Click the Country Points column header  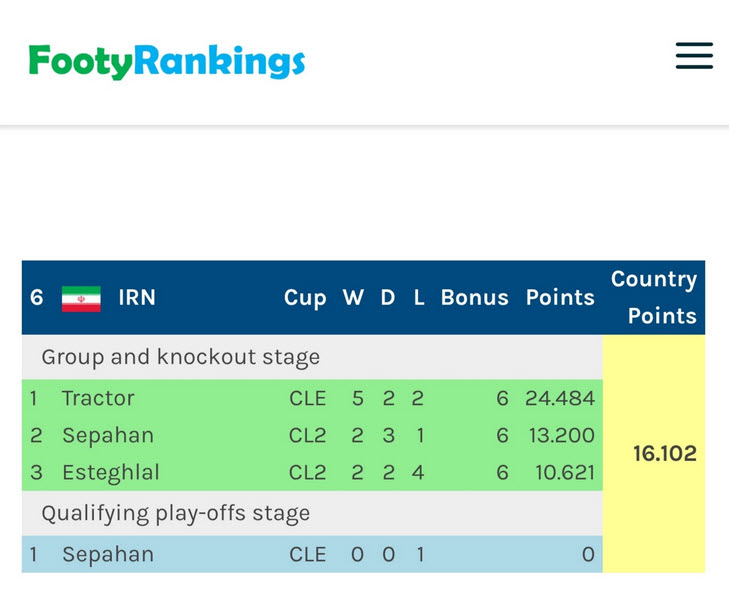(654, 297)
